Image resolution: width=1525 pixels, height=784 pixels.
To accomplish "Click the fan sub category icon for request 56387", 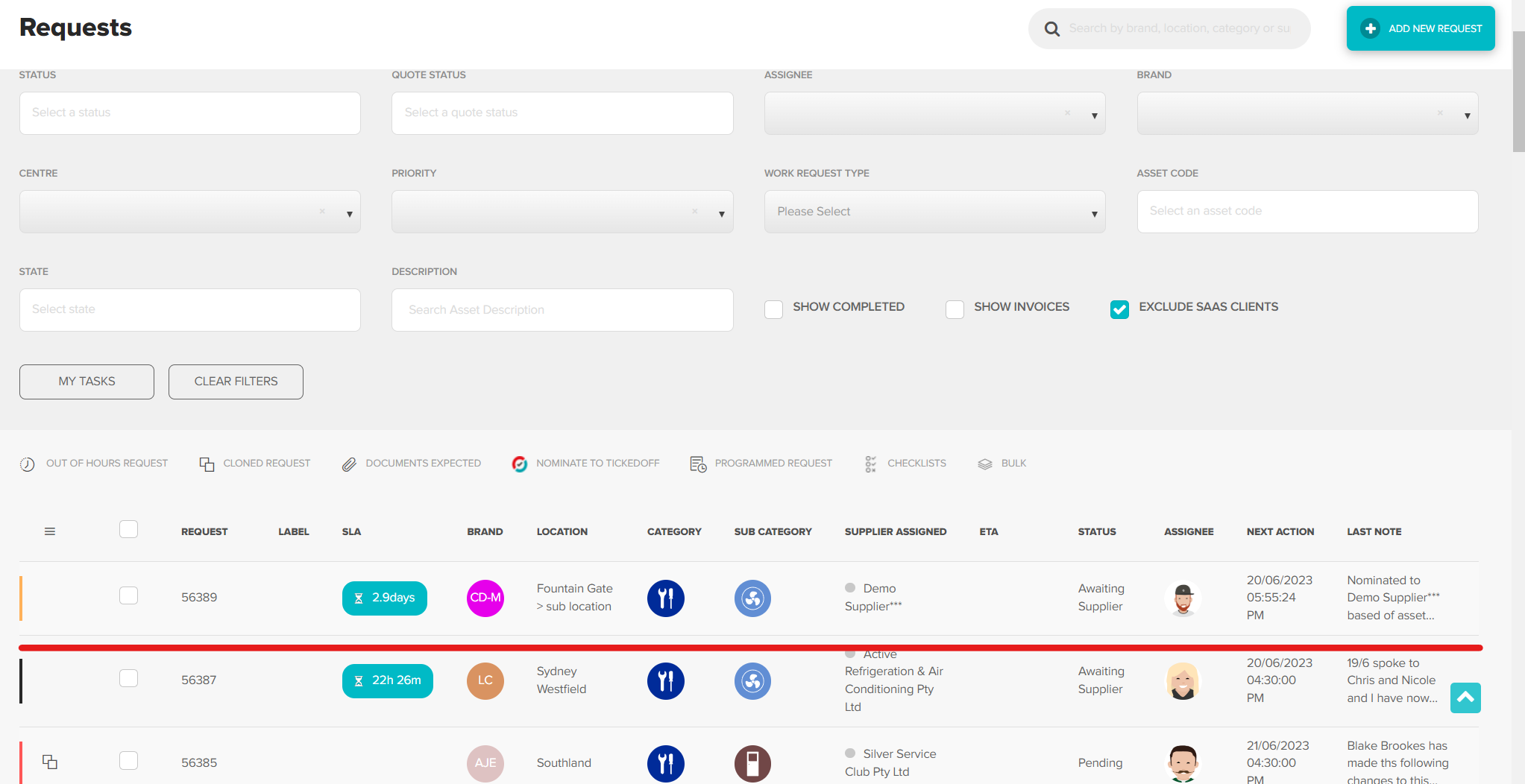I will coord(753,680).
